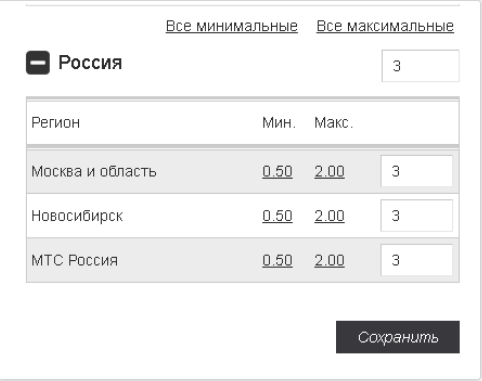Click the Все минимальные link
This screenshot has width=482, height=381.
[x=232, y=26]
